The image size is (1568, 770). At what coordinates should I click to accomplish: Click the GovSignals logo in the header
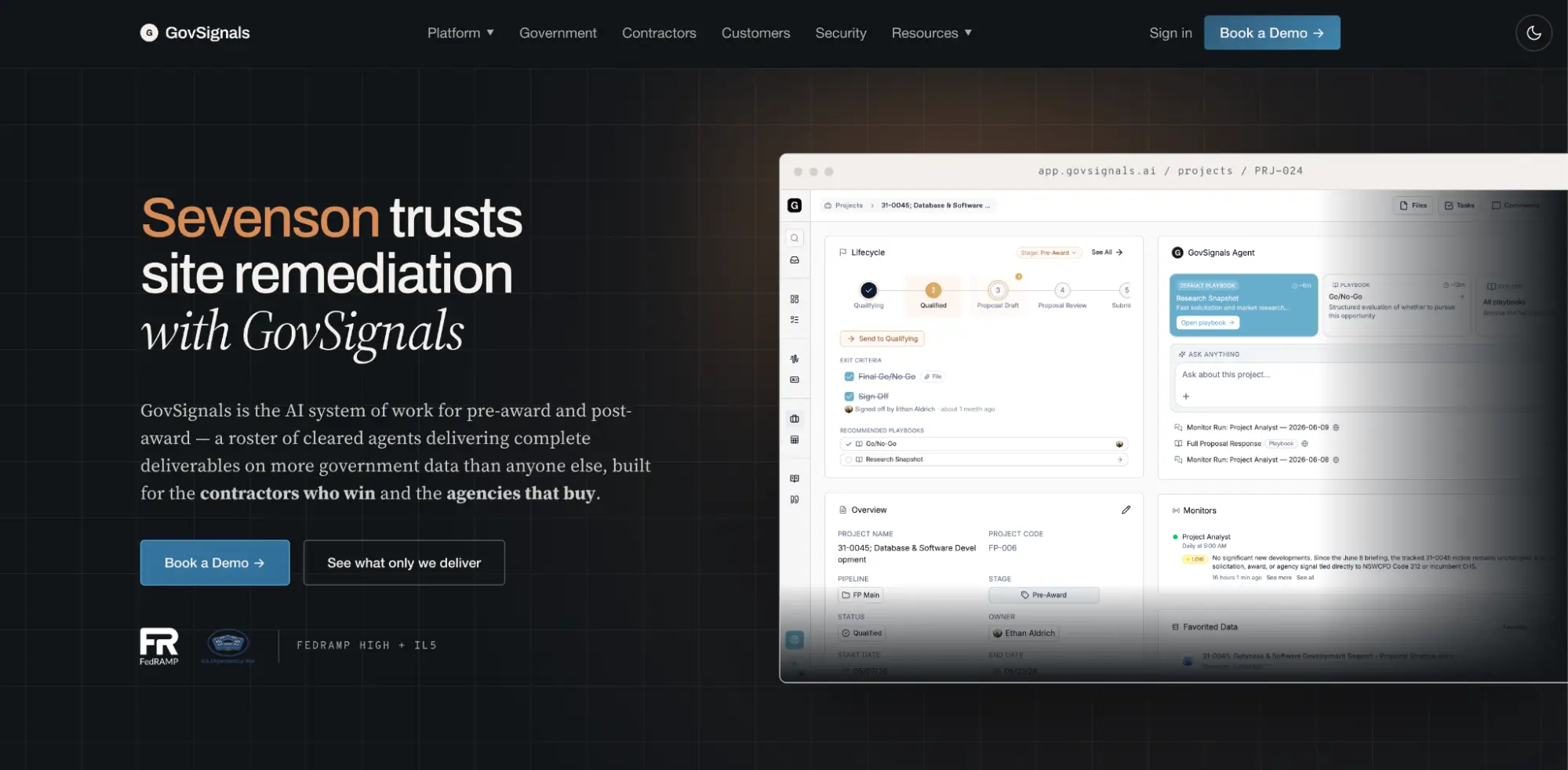pos(195,33)
